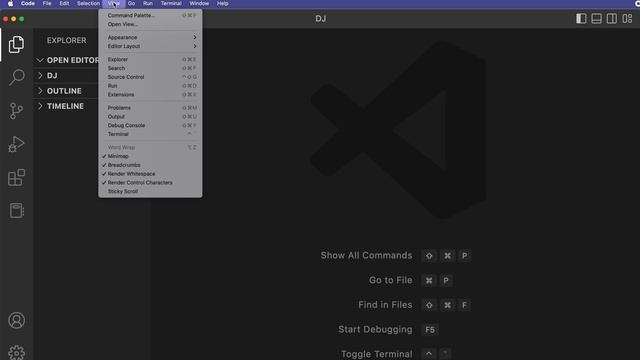This screenshot has height=360, width=640.
Task: Open the Terminal menu in menu bar
Action: tap(171, 3)
